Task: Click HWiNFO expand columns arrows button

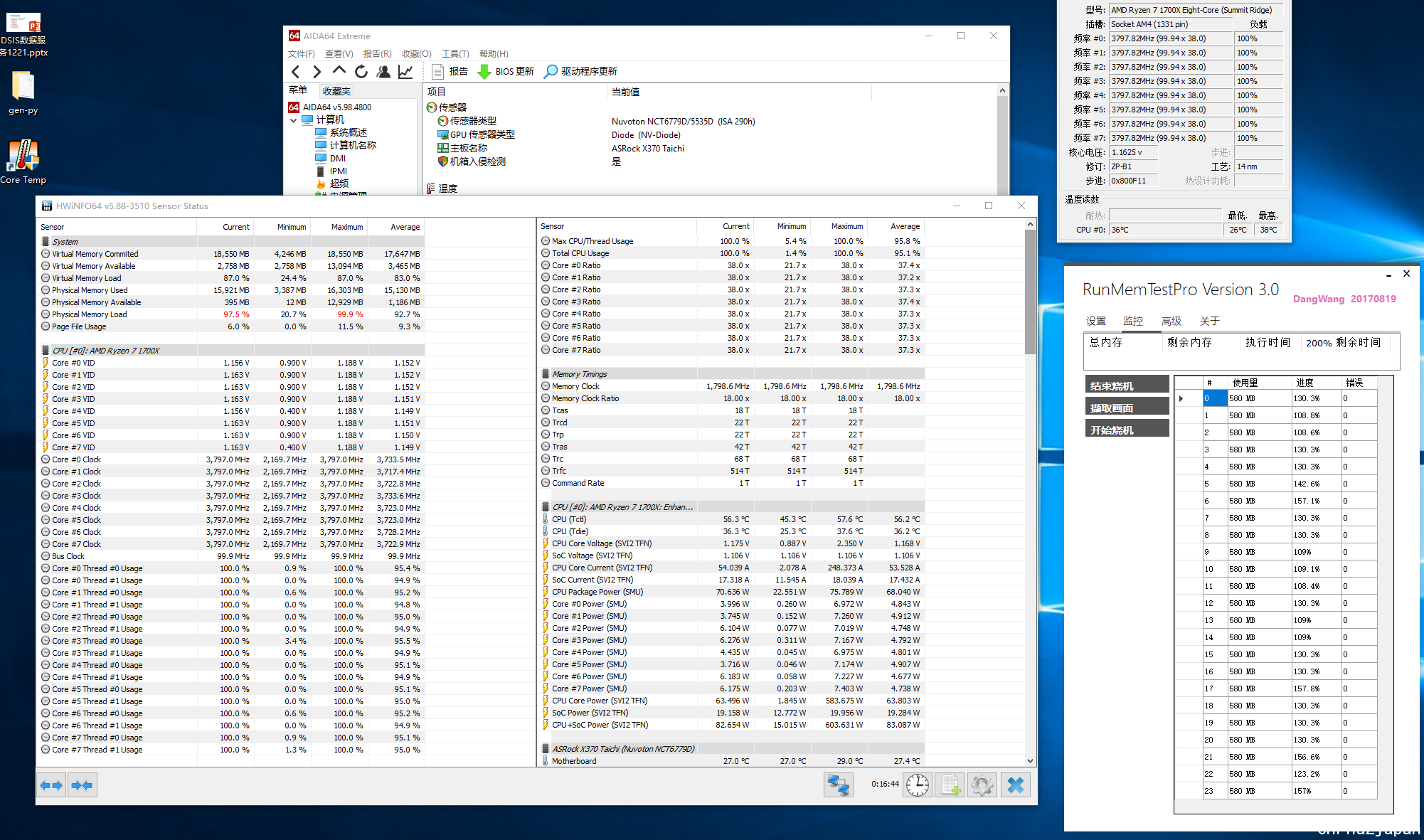Action: click(x=51, y=785)
